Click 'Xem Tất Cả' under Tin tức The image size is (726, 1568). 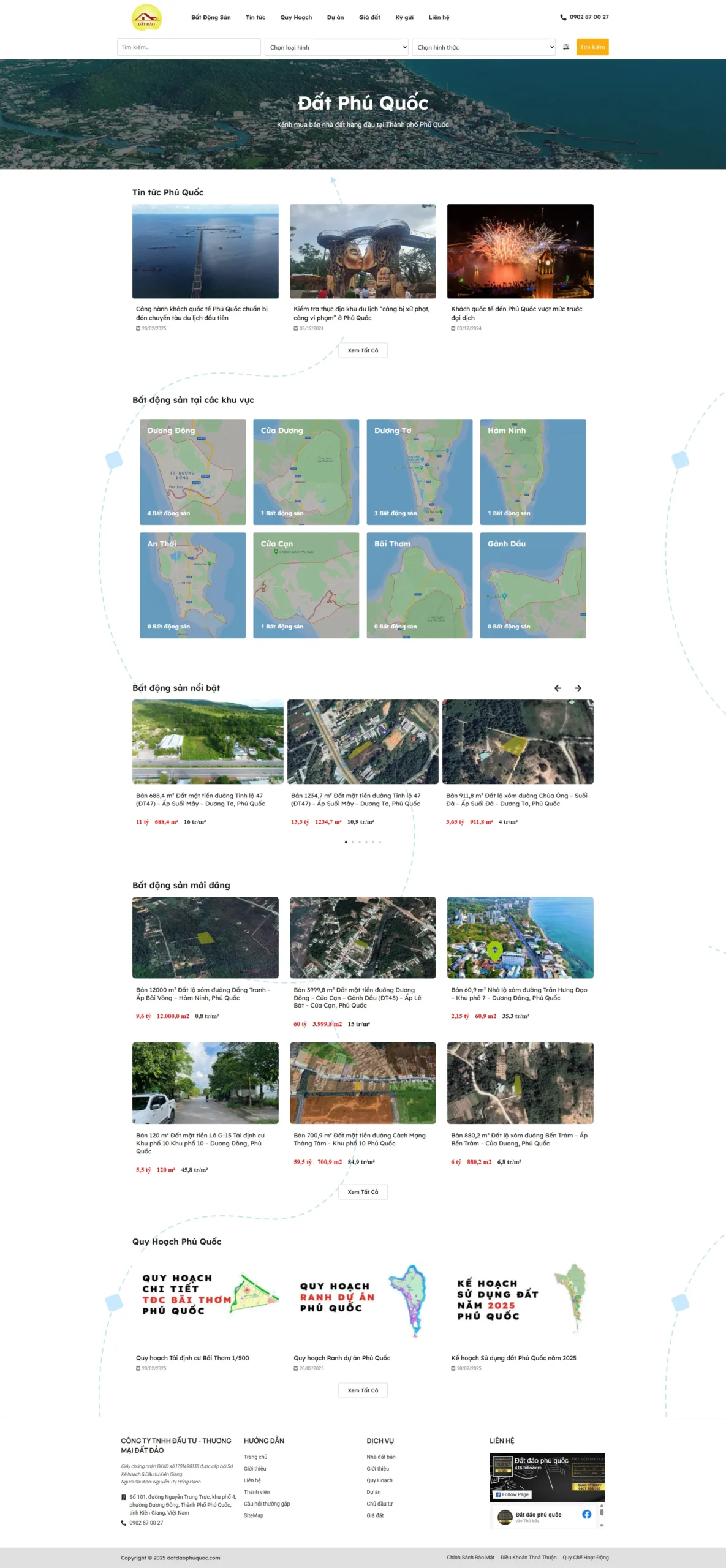[x=363, y=350]
